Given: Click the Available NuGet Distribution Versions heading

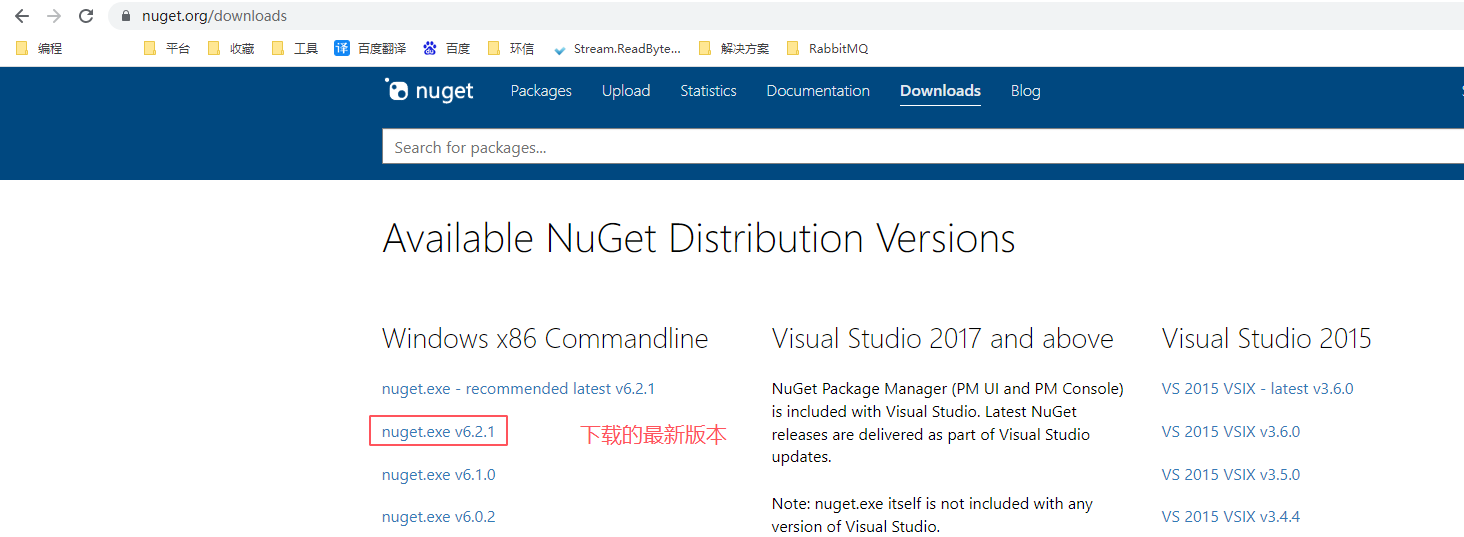Looking at the screenshot, I should click(x=699, y=239).
